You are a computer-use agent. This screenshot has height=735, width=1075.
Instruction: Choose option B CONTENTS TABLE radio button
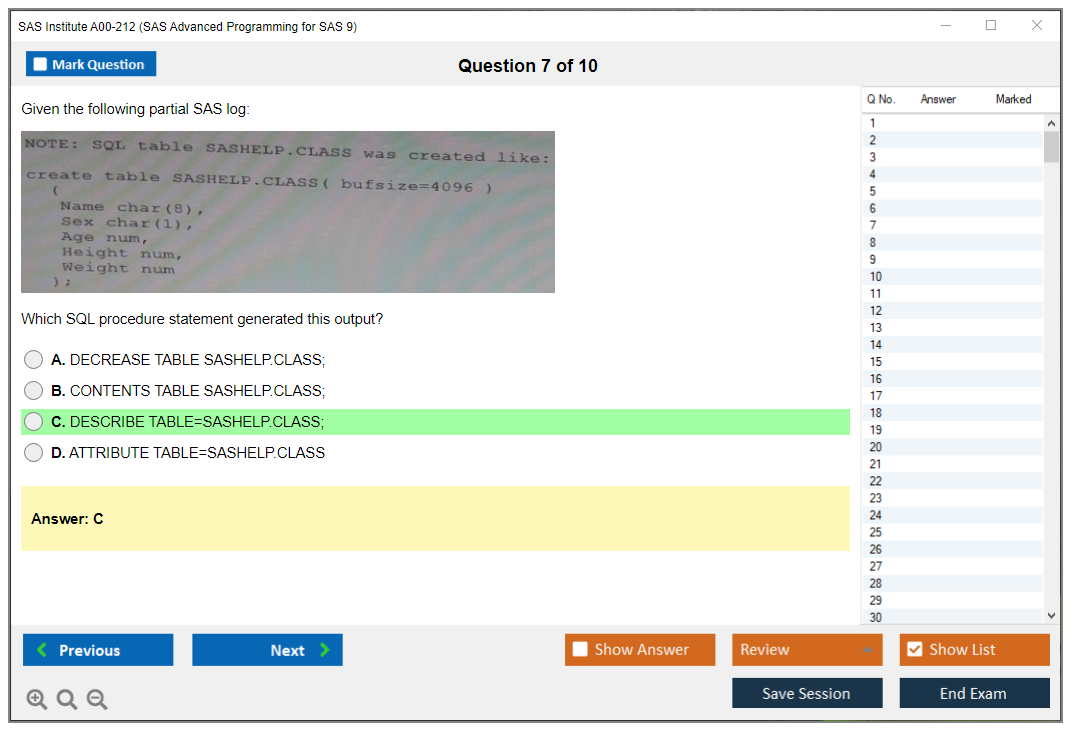click(x=34, y=391)
